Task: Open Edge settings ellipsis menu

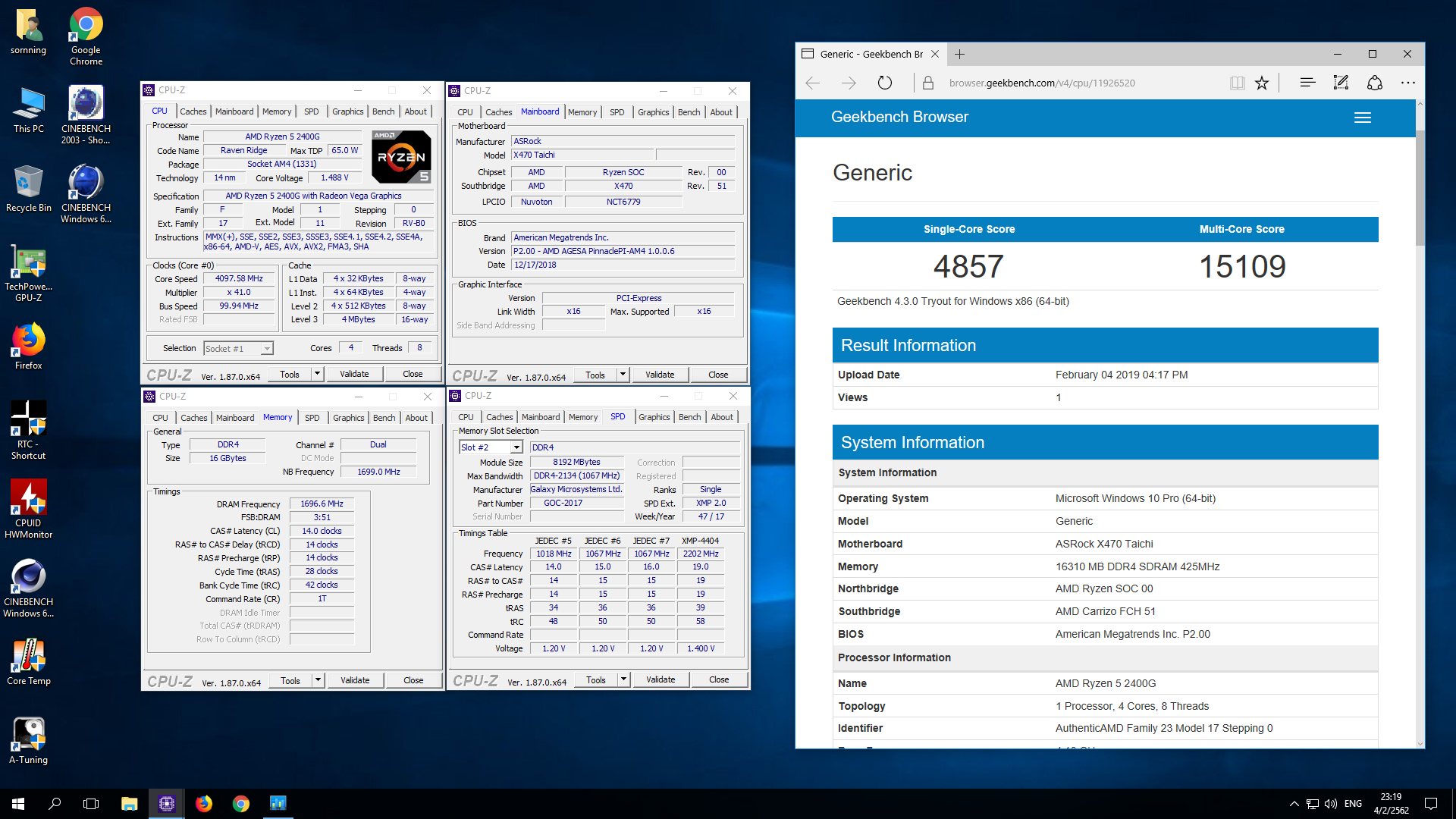Action: click(1408, 83)
